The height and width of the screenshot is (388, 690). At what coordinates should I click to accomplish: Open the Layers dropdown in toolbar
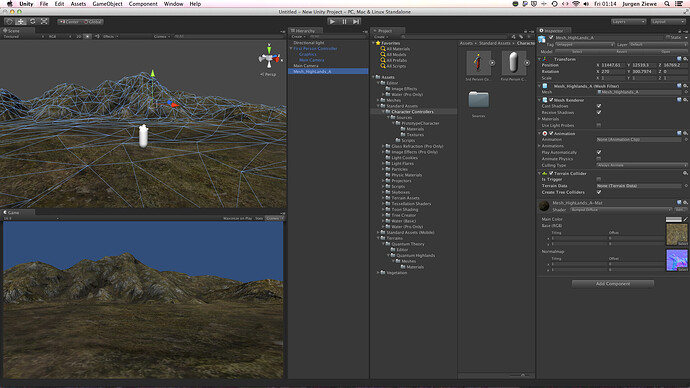628,21
